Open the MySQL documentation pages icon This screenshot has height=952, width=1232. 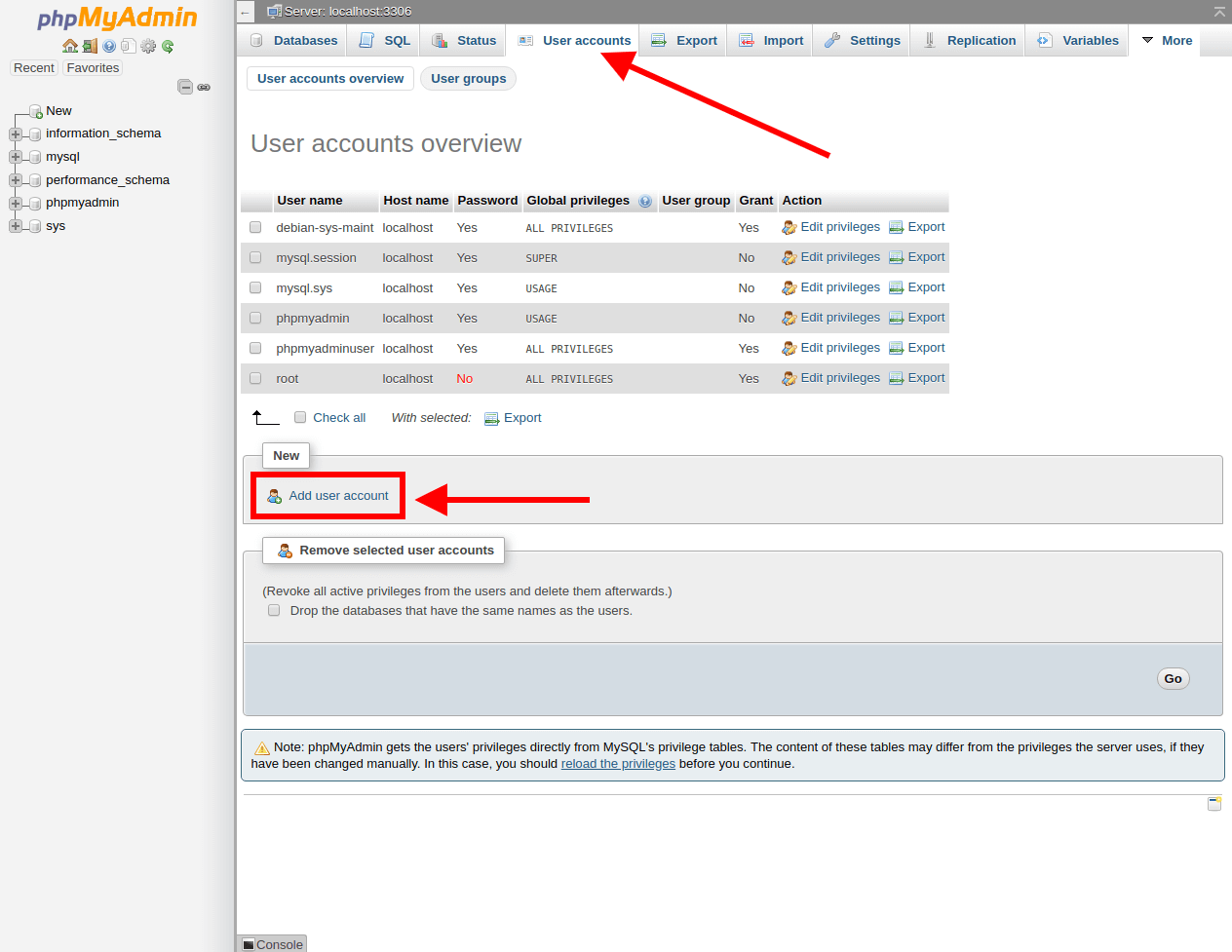click(x=129, y=46)
